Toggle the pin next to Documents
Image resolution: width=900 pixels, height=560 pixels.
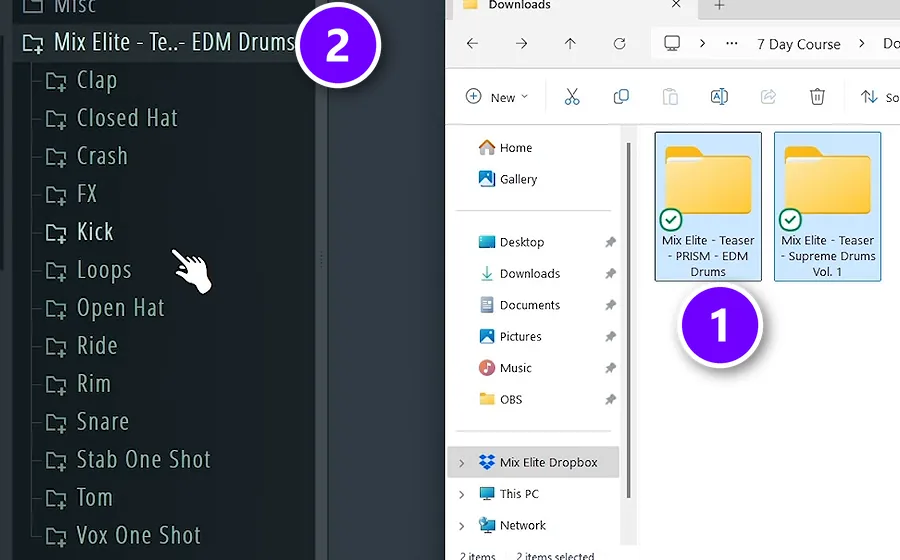click(610, 305)
